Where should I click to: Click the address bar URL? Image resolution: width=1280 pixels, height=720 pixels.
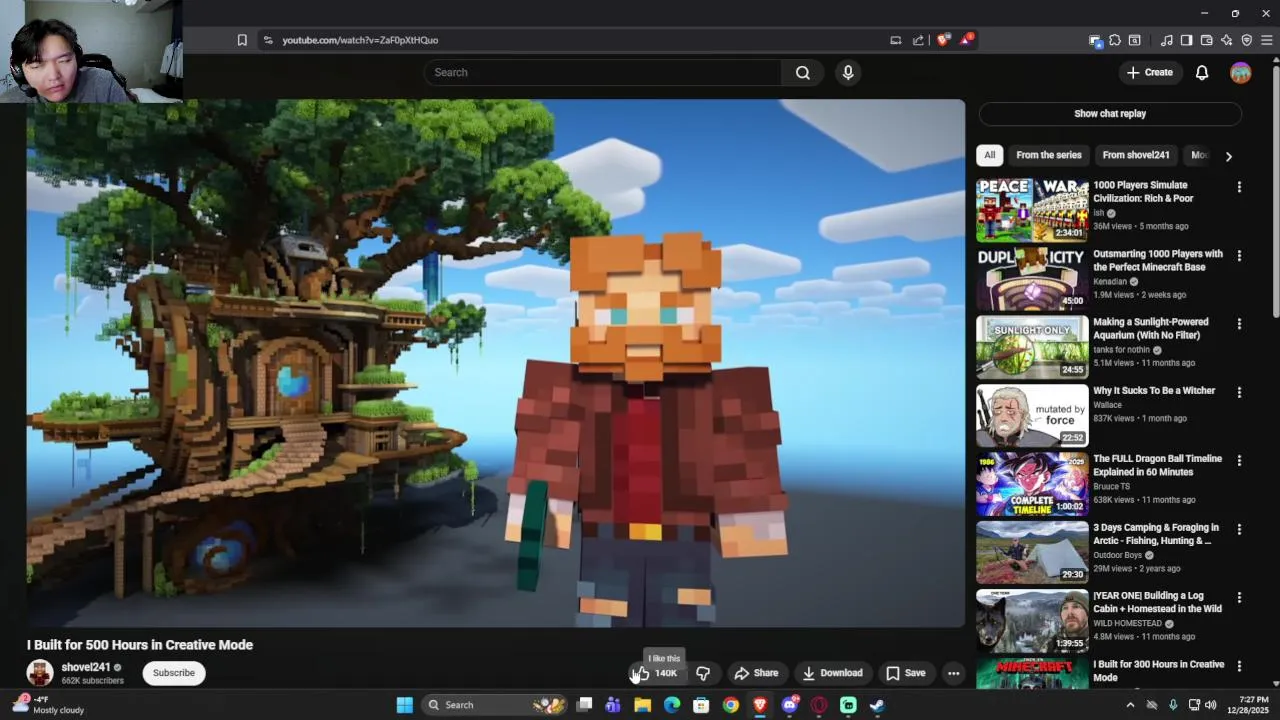click(x=360, y=40)
